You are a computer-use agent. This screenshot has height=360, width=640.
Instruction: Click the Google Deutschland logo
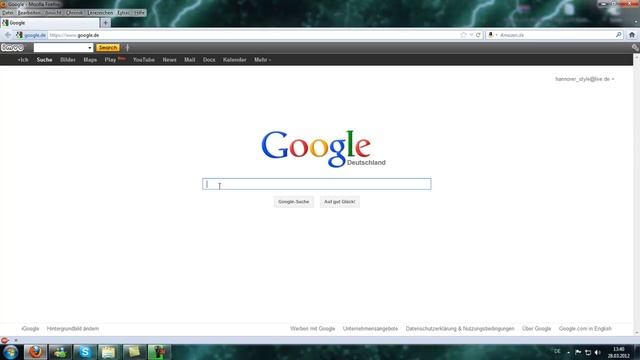[323, 149]
